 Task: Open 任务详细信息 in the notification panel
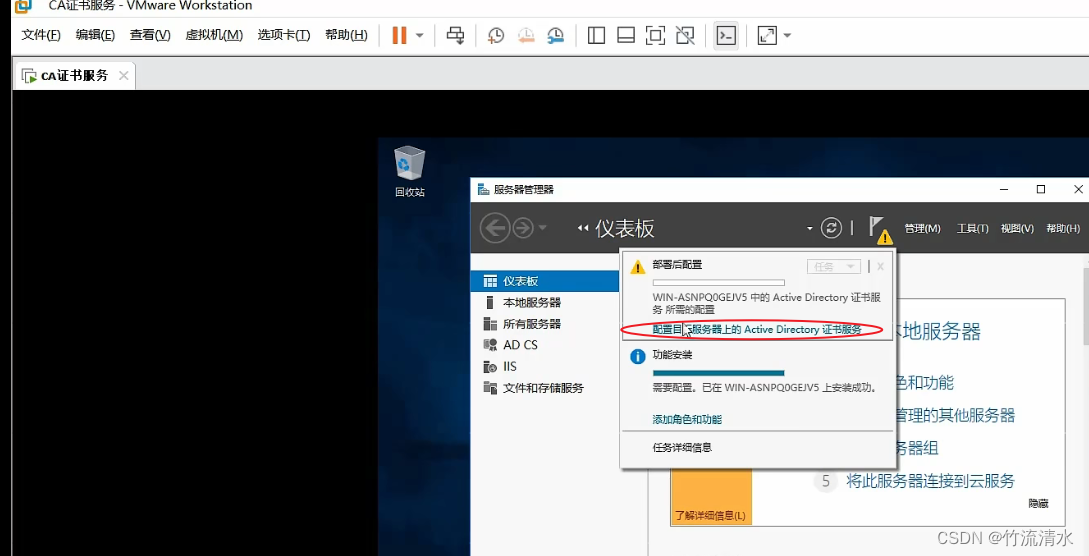tap(682, 448)
